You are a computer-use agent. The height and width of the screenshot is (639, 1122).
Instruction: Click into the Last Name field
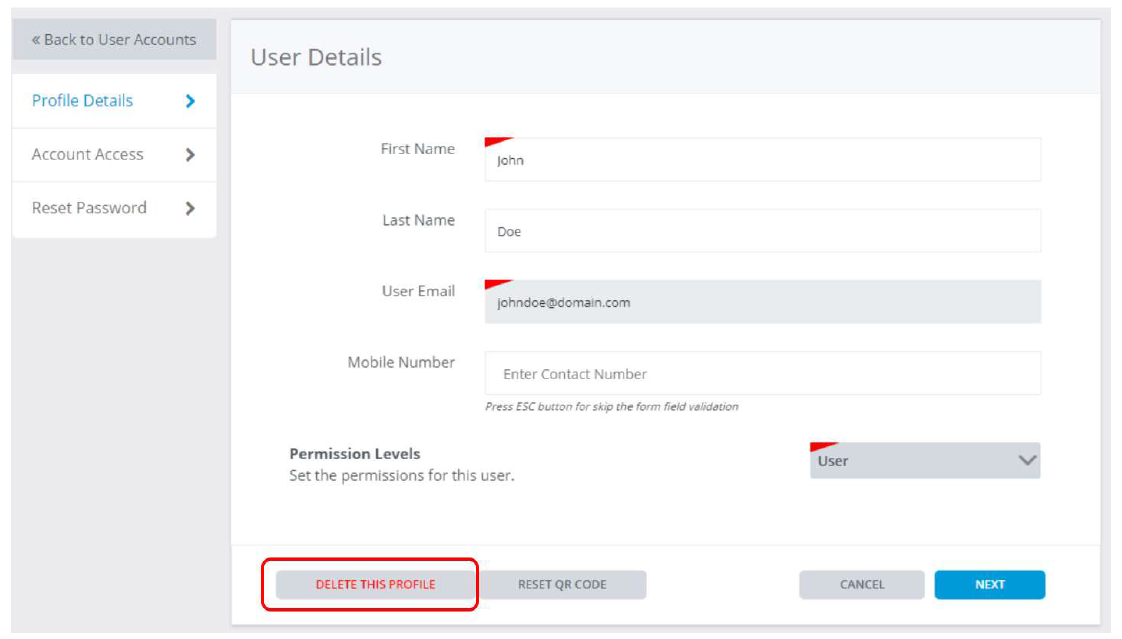(x=763, y=230)
